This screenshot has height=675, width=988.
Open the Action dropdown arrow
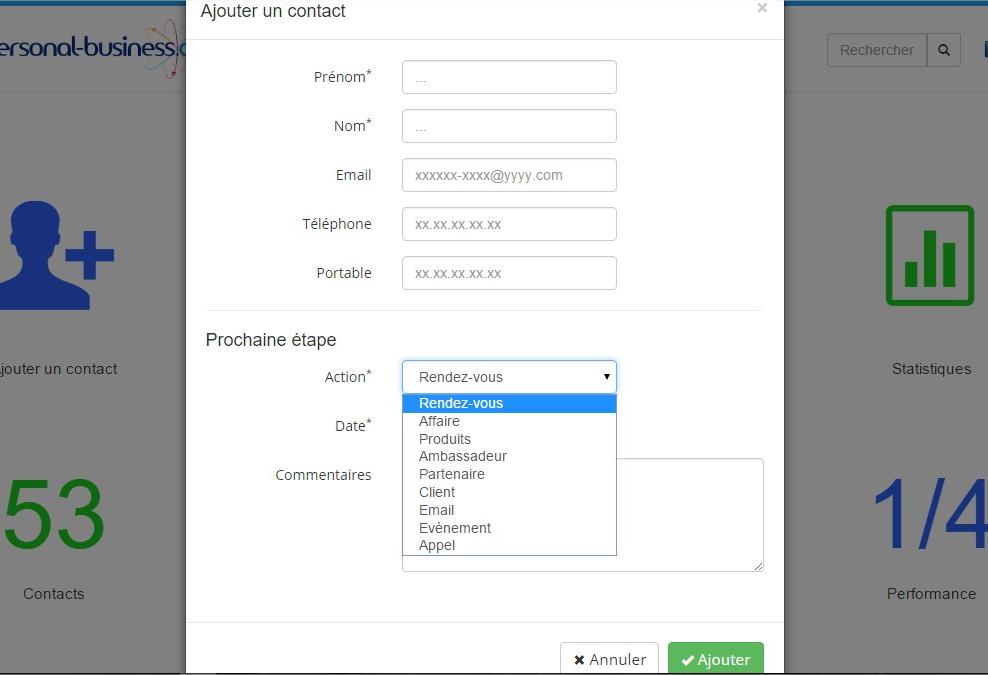tap(606, 377)
